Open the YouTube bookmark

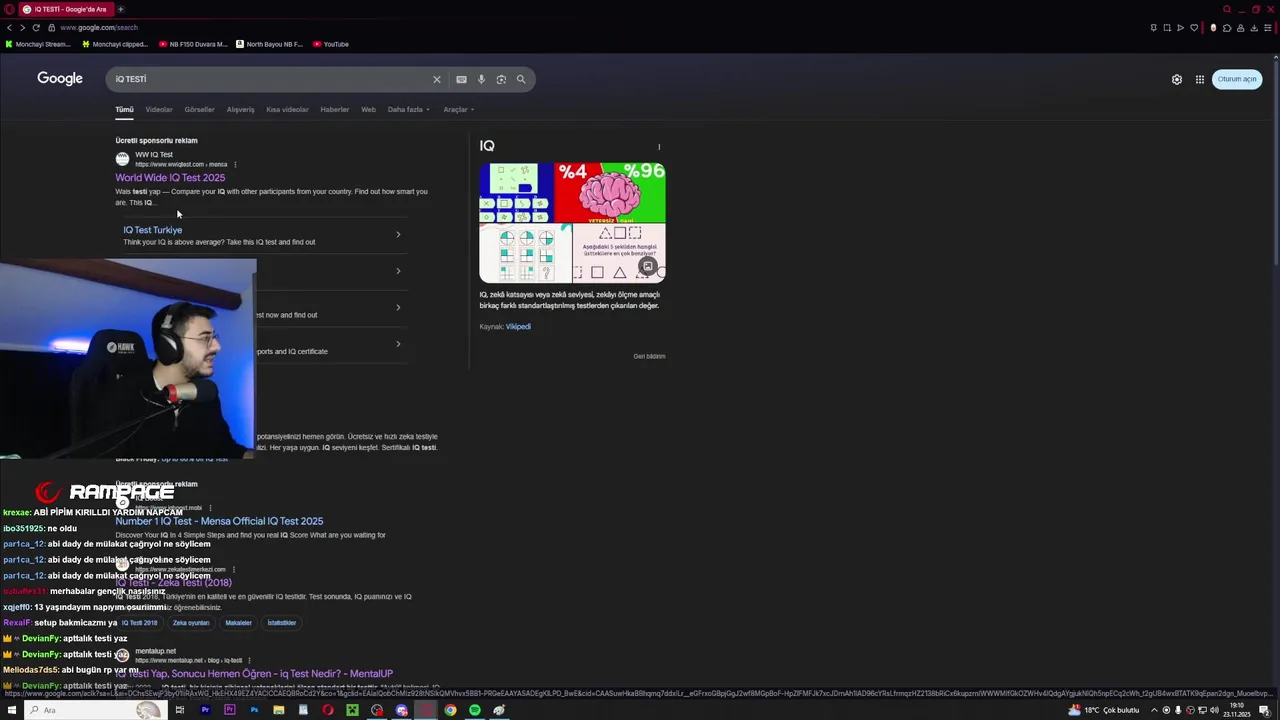331,44
